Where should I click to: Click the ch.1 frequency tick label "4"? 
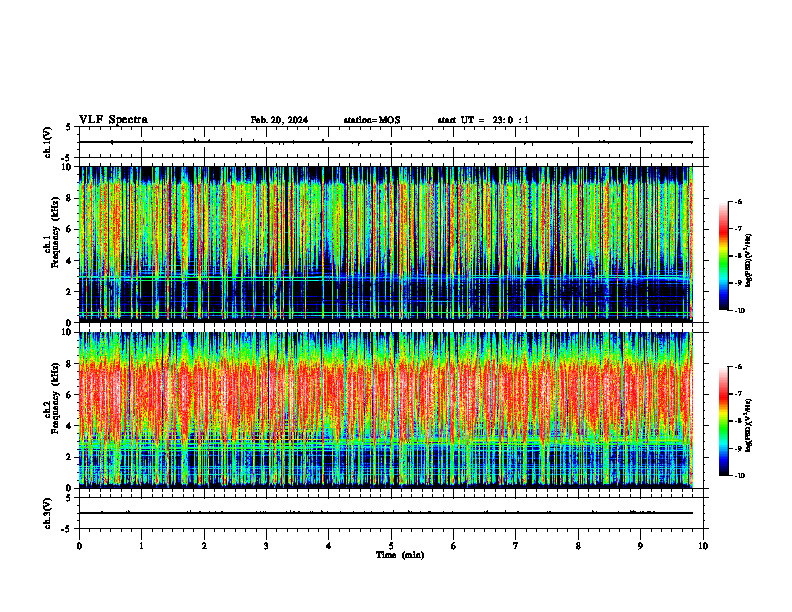[70, 261]
